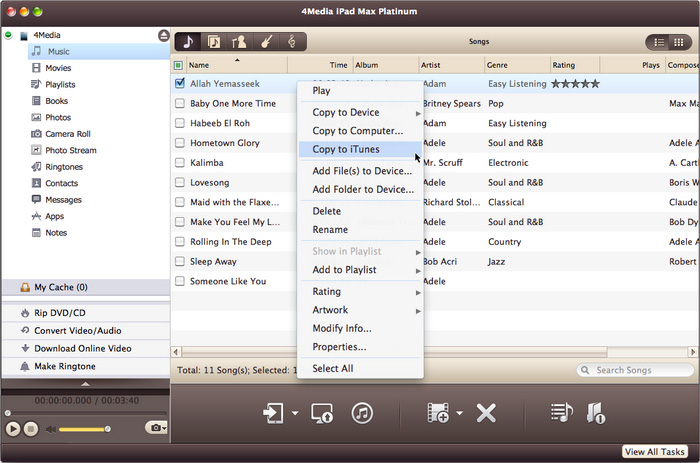Select Modify Info... in the context menu

click(341, 328)
